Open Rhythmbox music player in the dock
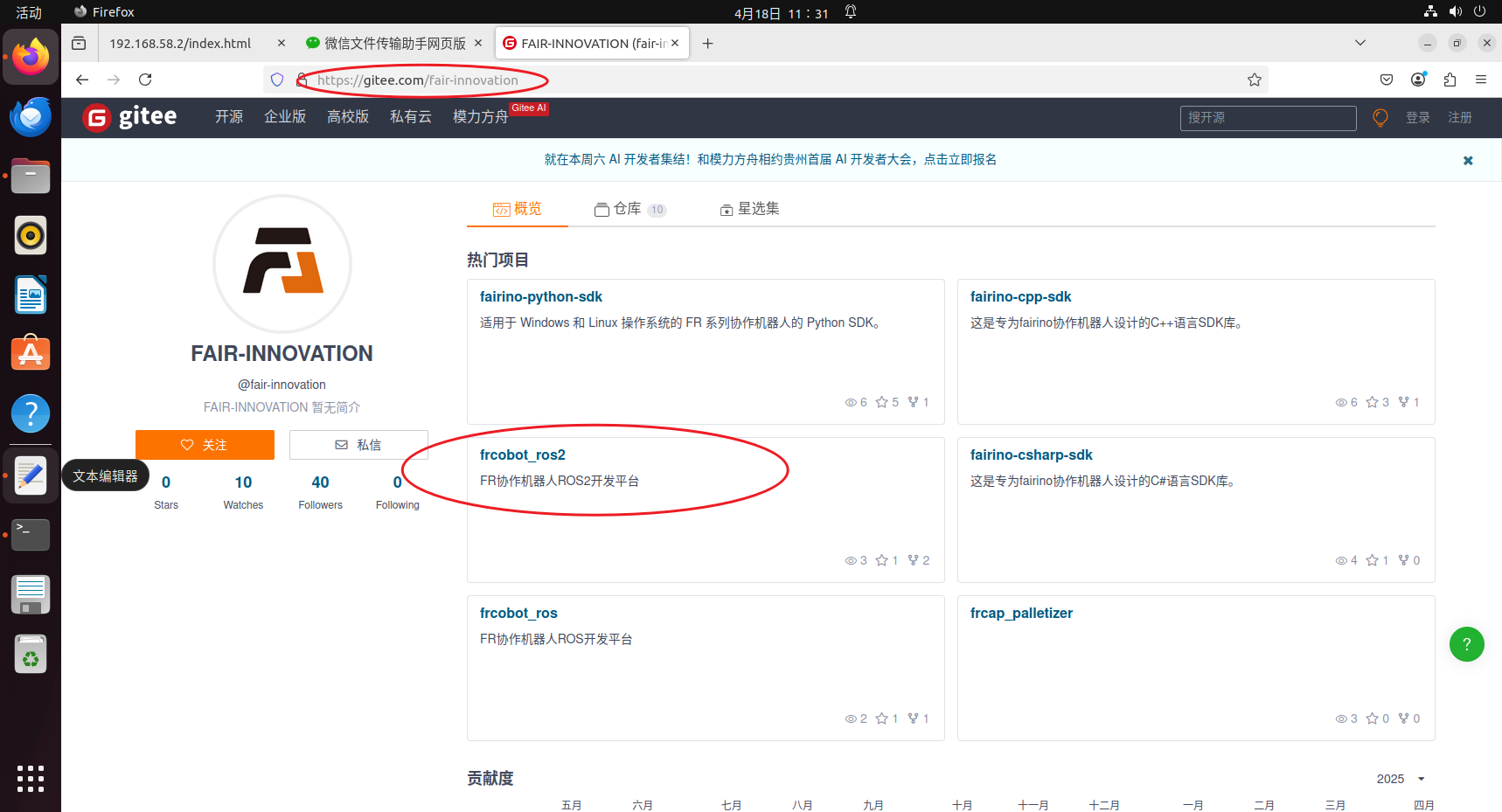The image size is (1502, 812). pyautogui.click(x=31, y=235)
